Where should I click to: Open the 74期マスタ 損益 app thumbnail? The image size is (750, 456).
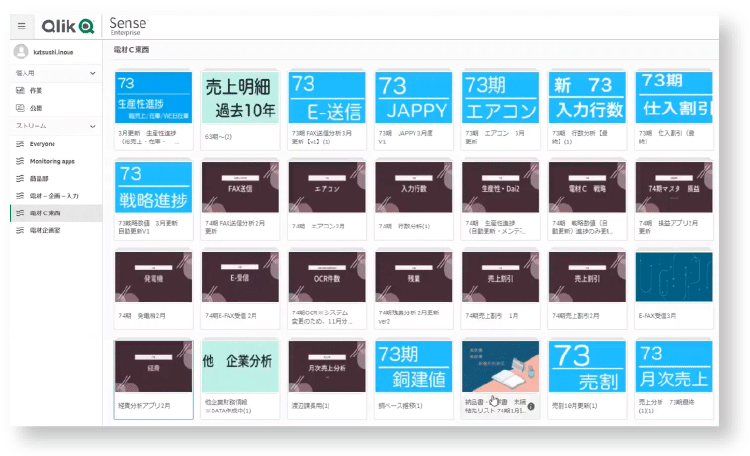[x=674, y=187]
